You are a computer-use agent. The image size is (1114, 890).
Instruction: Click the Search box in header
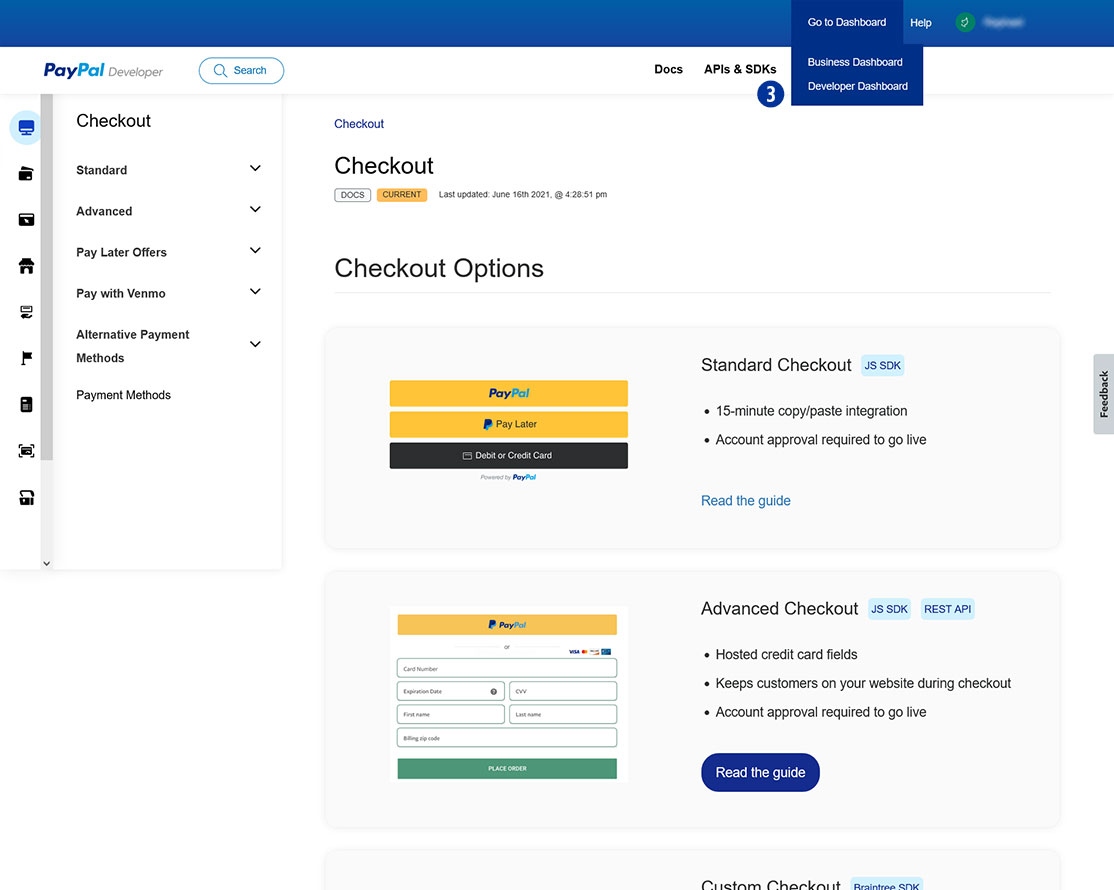pyautogui.click(x=241, y=71)
